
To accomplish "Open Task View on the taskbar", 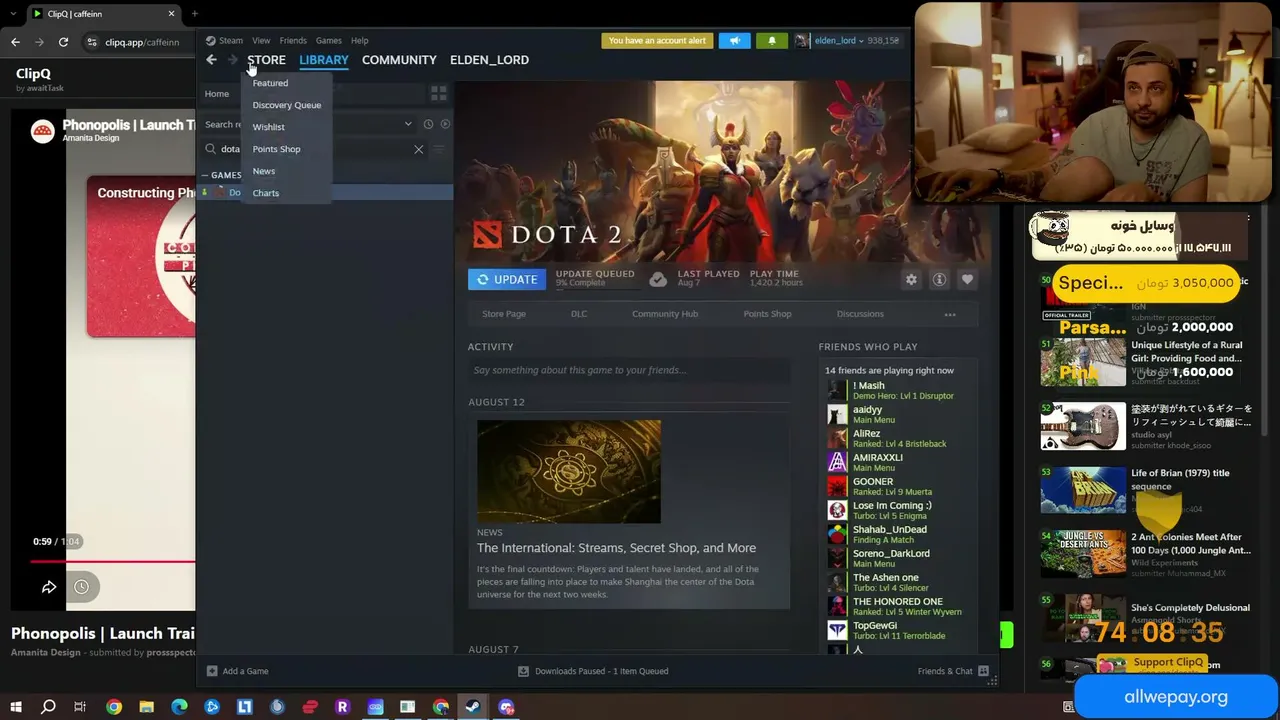I will point(80,707).
